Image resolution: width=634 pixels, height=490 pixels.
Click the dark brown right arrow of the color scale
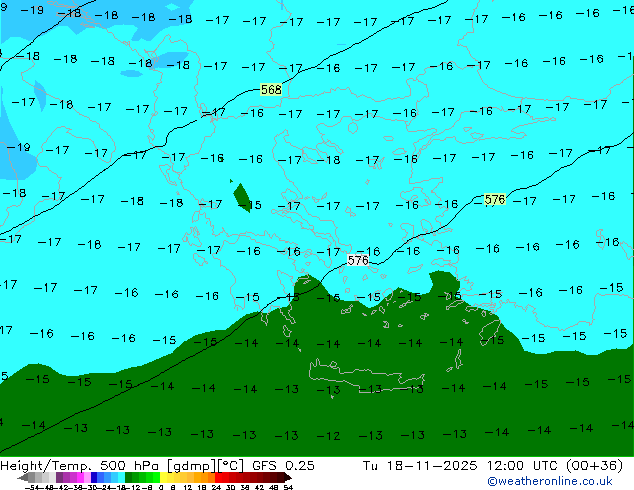click(288, 478)
